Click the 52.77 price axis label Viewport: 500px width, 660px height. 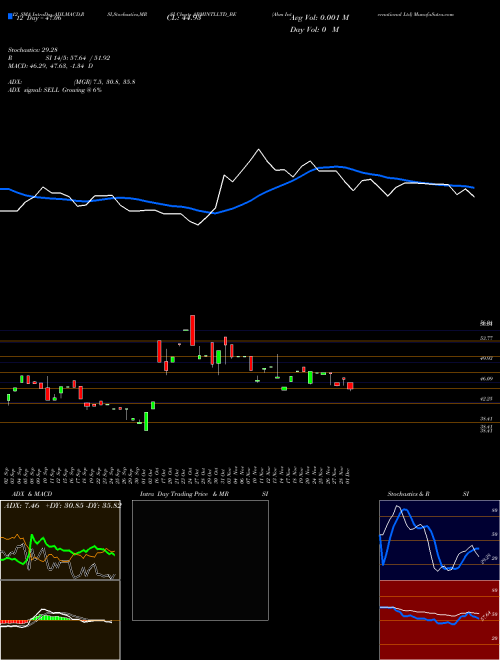click(487, 338)
